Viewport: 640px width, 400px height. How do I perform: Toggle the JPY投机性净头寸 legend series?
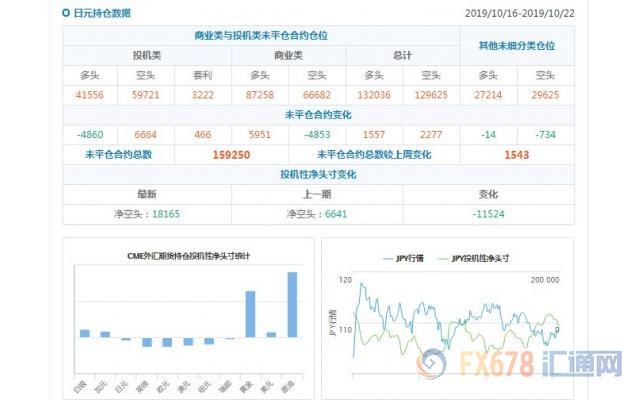[473, 258]
